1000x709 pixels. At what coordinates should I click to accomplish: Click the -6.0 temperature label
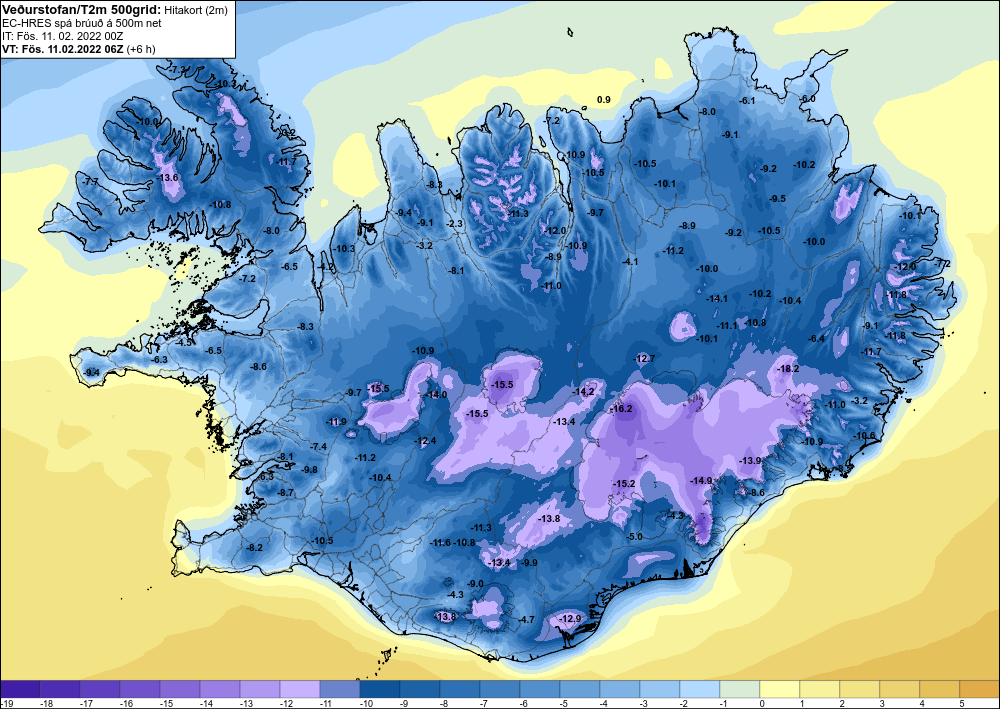pos(807,99)
